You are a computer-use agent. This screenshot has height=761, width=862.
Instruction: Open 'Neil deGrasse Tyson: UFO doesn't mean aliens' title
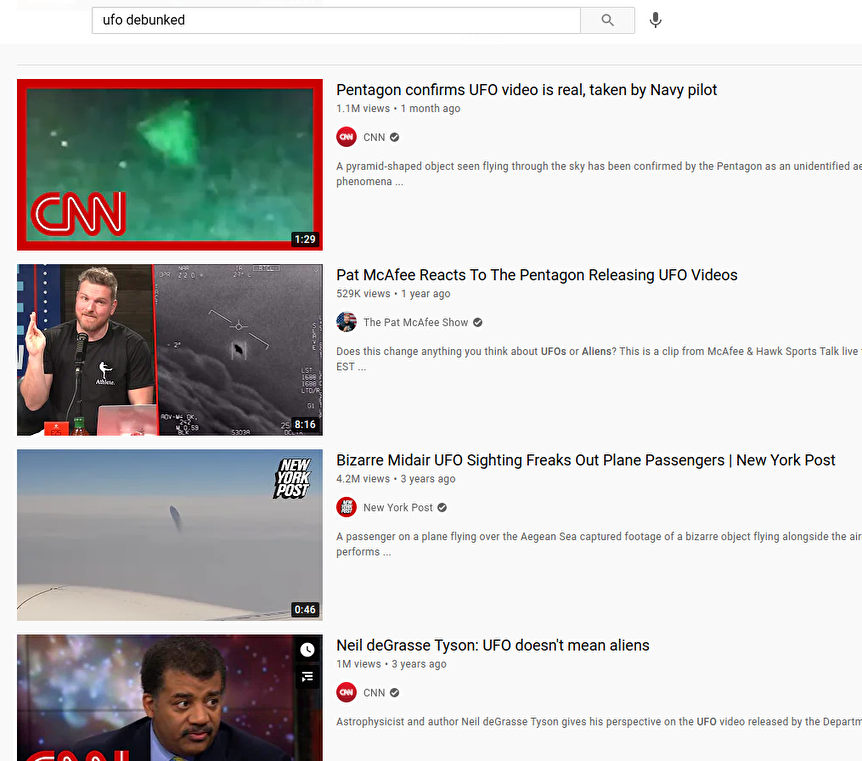pos(492,645)
